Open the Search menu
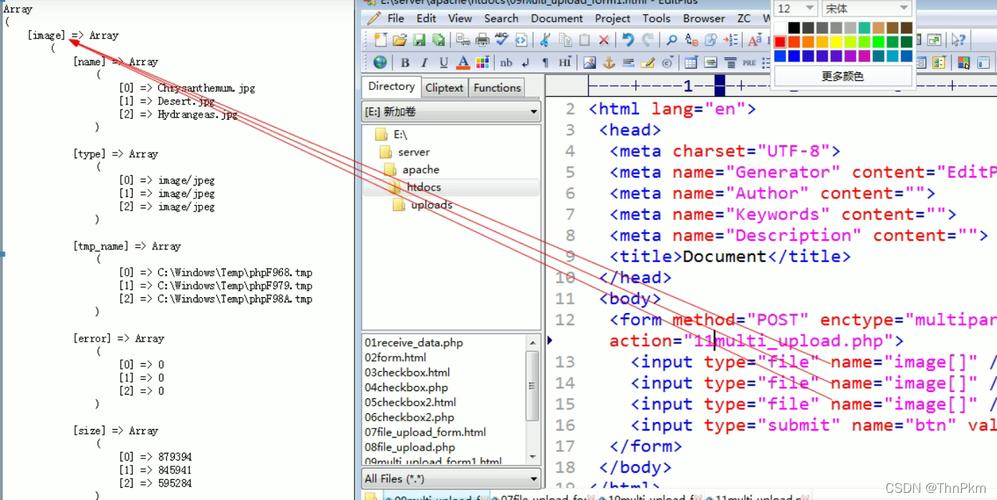Screen dimensions: 997x500 point(501,18)
